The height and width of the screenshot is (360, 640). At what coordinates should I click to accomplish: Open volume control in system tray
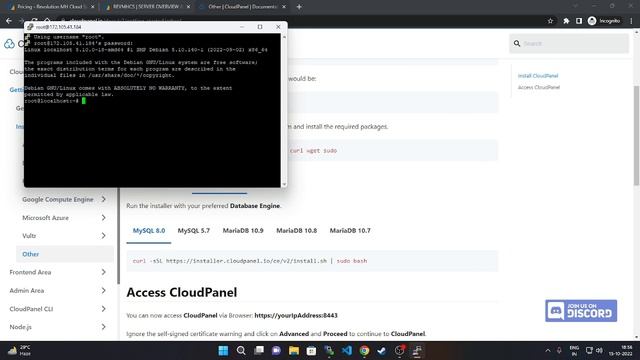tap(599, 351)
